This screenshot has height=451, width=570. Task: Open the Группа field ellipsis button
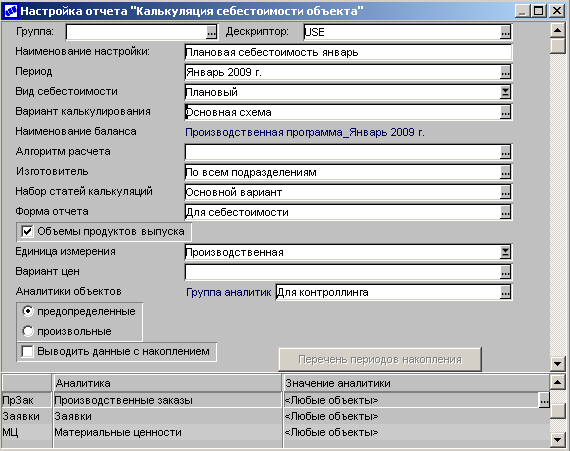[212, 32]
